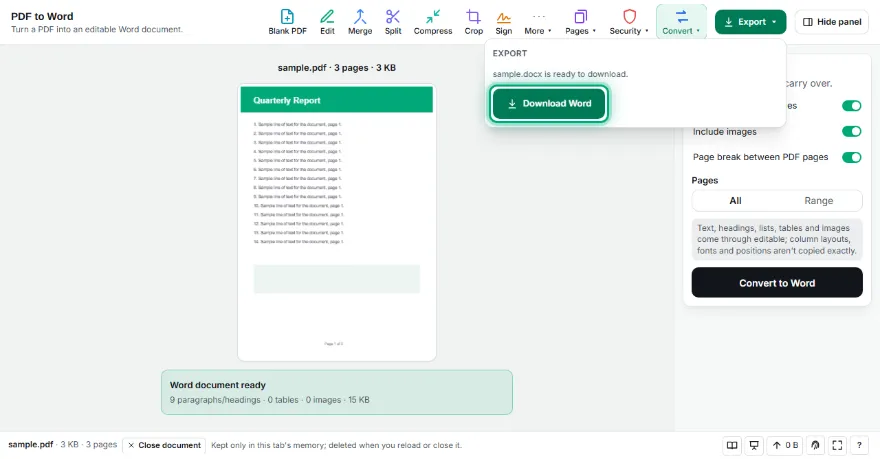Viewport: 880px width, 459px height.
Task: Close the document
Action: tap(164, 445)
